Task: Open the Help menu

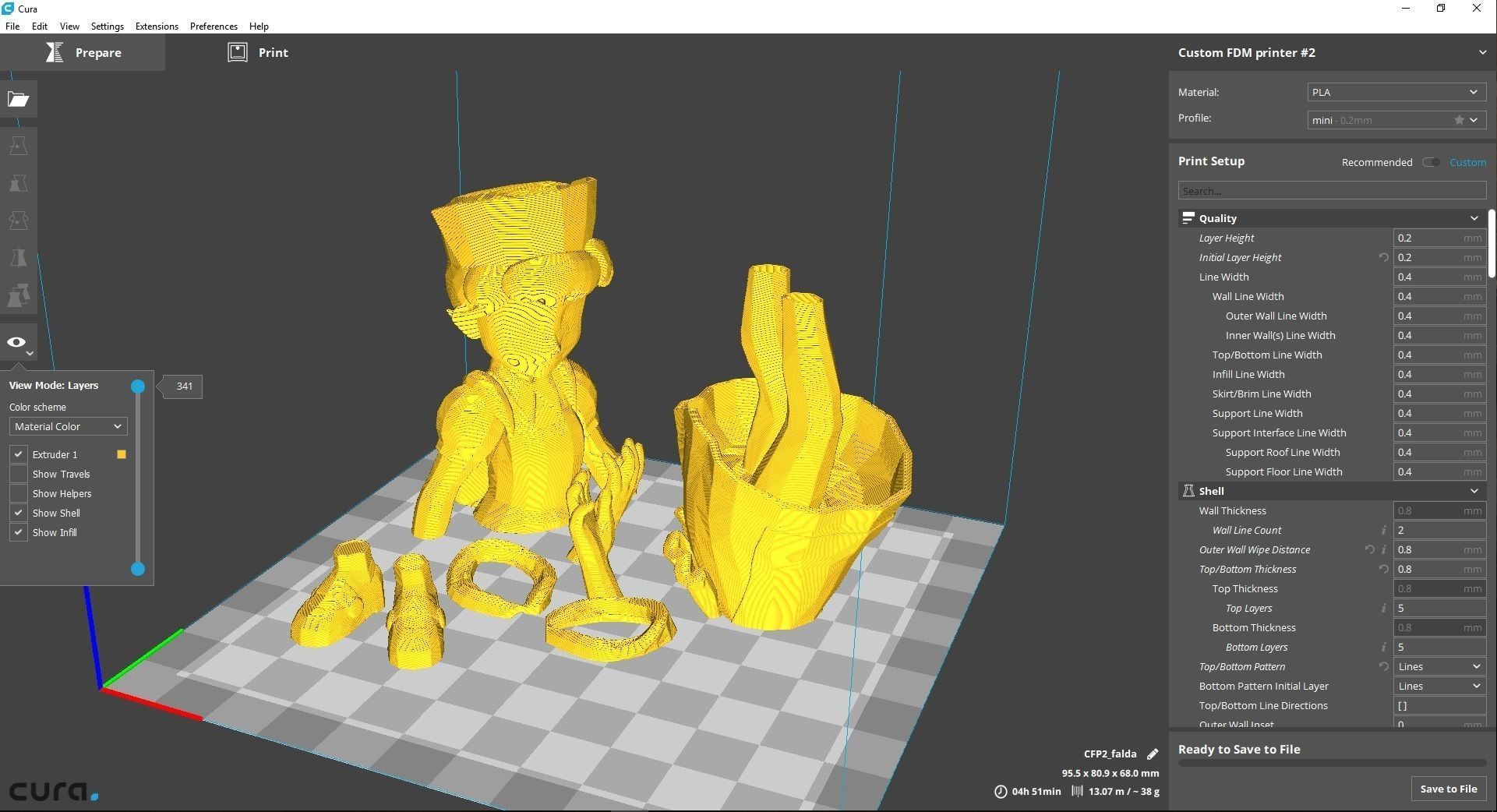Action: click(259, 26)
